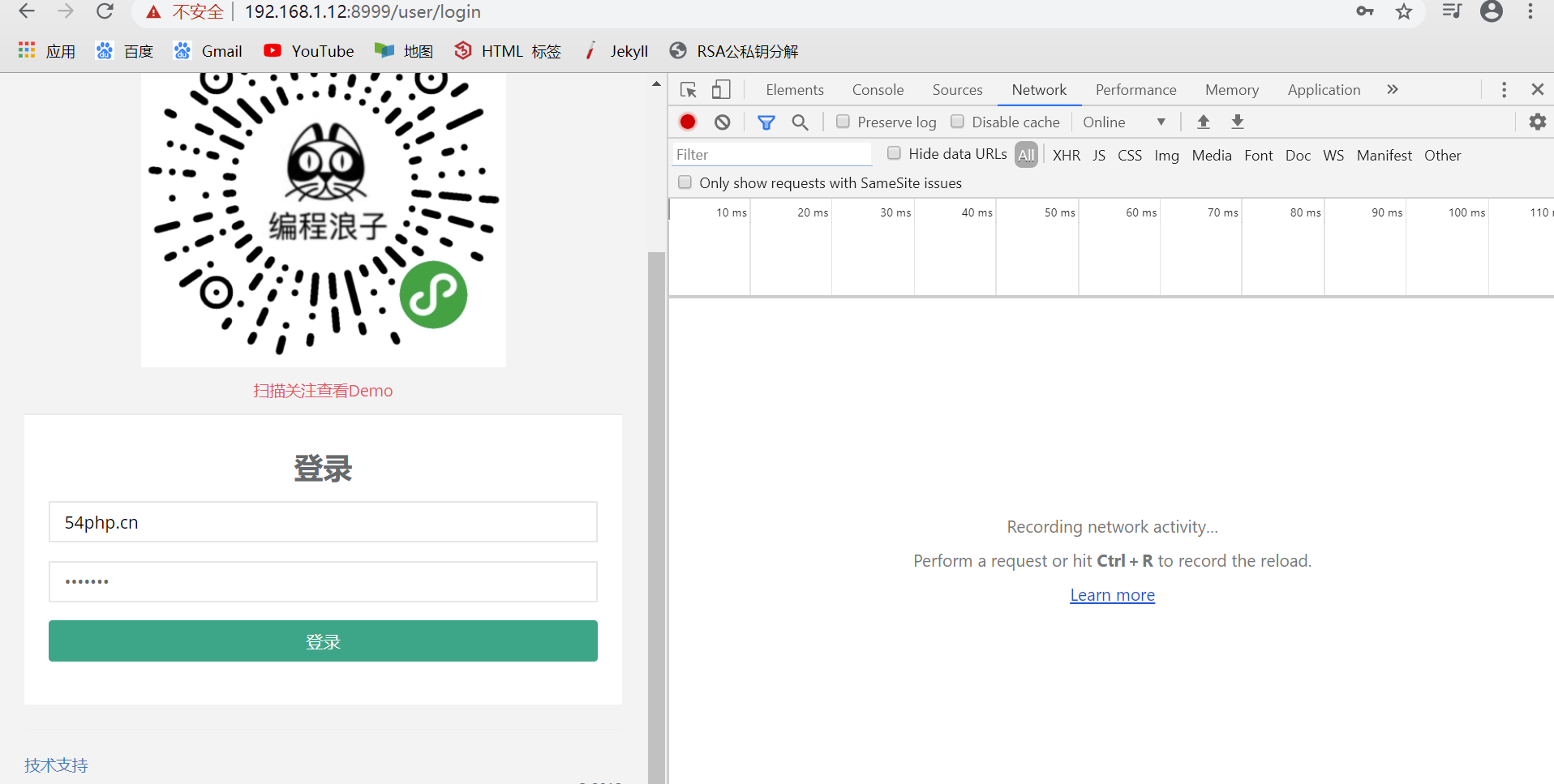Select All request type filter
Image resolution: width=1554 pixels, height=784 pixels.
coord(1026,155)
